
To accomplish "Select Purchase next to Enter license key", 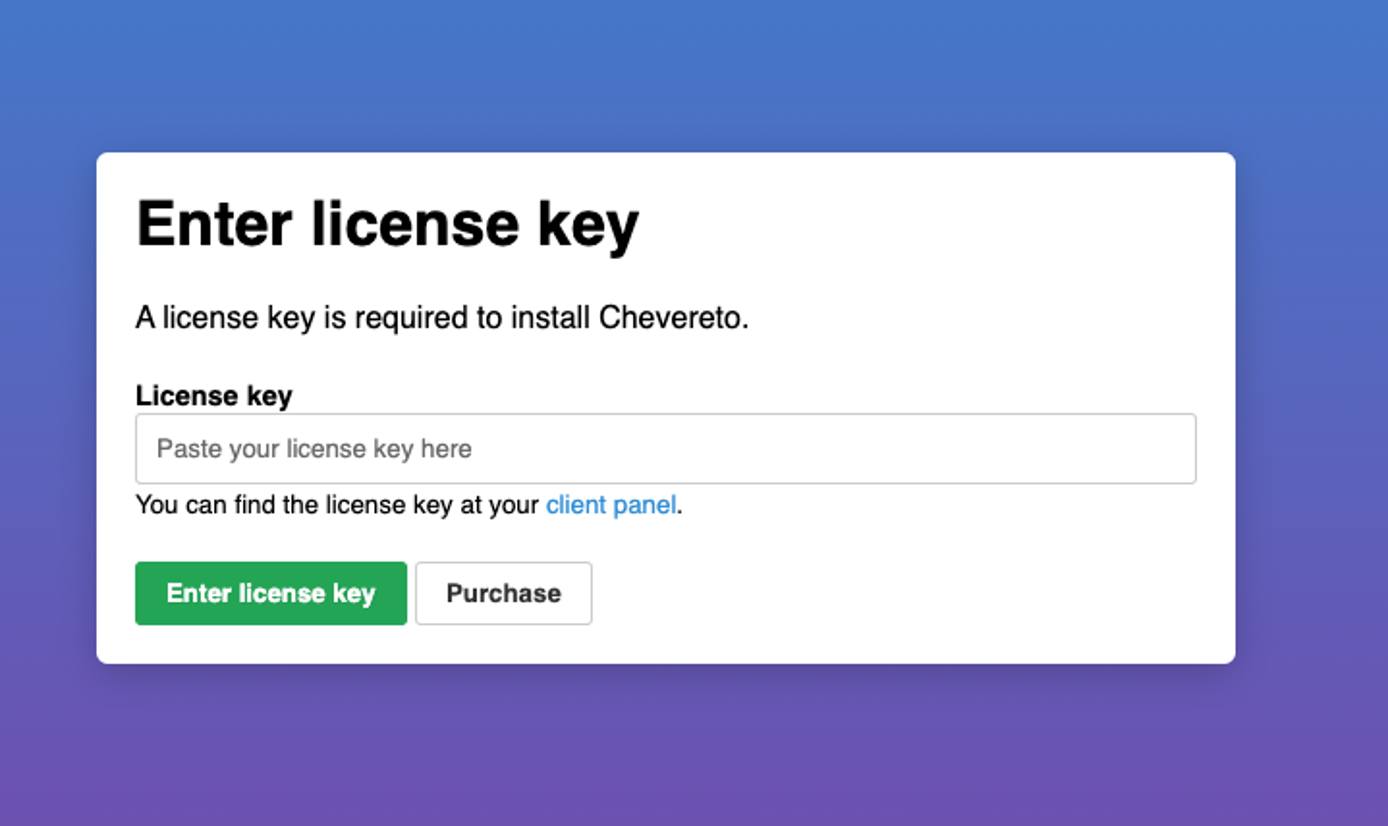I will pos(503,593).
